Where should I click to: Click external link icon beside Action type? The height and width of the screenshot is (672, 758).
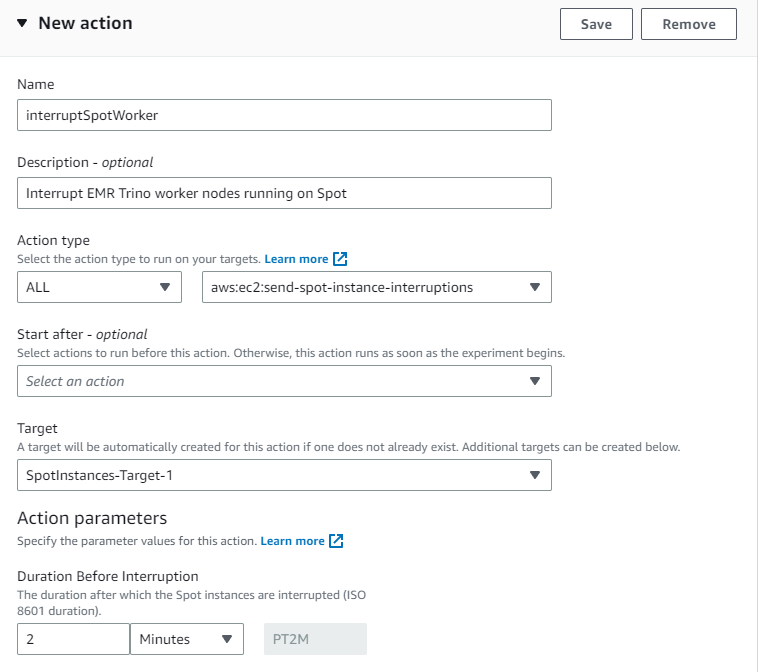340,259
